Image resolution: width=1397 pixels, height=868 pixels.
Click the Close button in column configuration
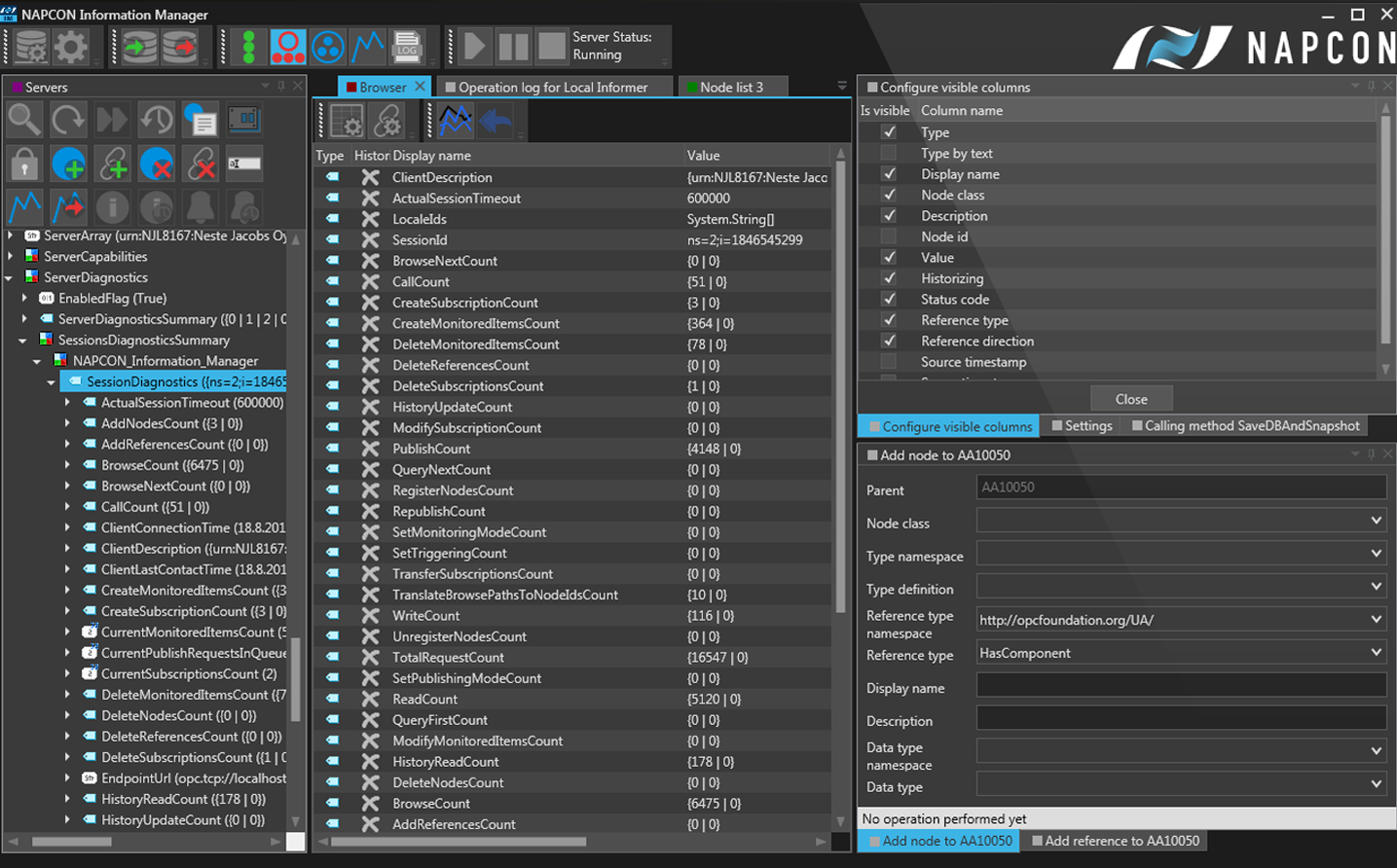pyautogui.click(x=1130, y=399)
